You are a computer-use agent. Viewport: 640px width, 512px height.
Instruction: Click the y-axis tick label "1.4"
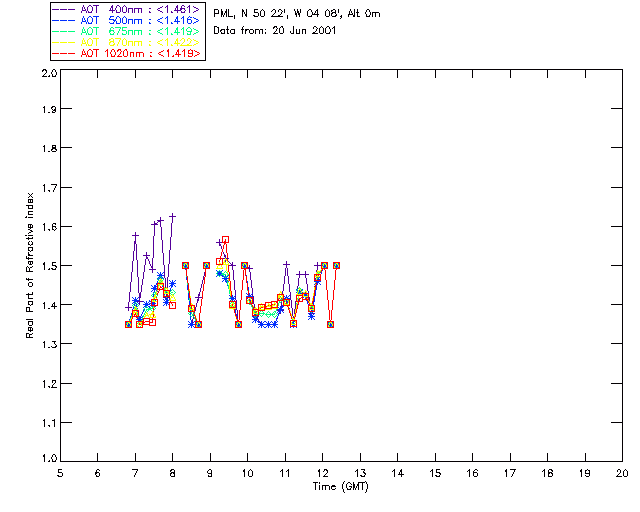coord(49,305)
